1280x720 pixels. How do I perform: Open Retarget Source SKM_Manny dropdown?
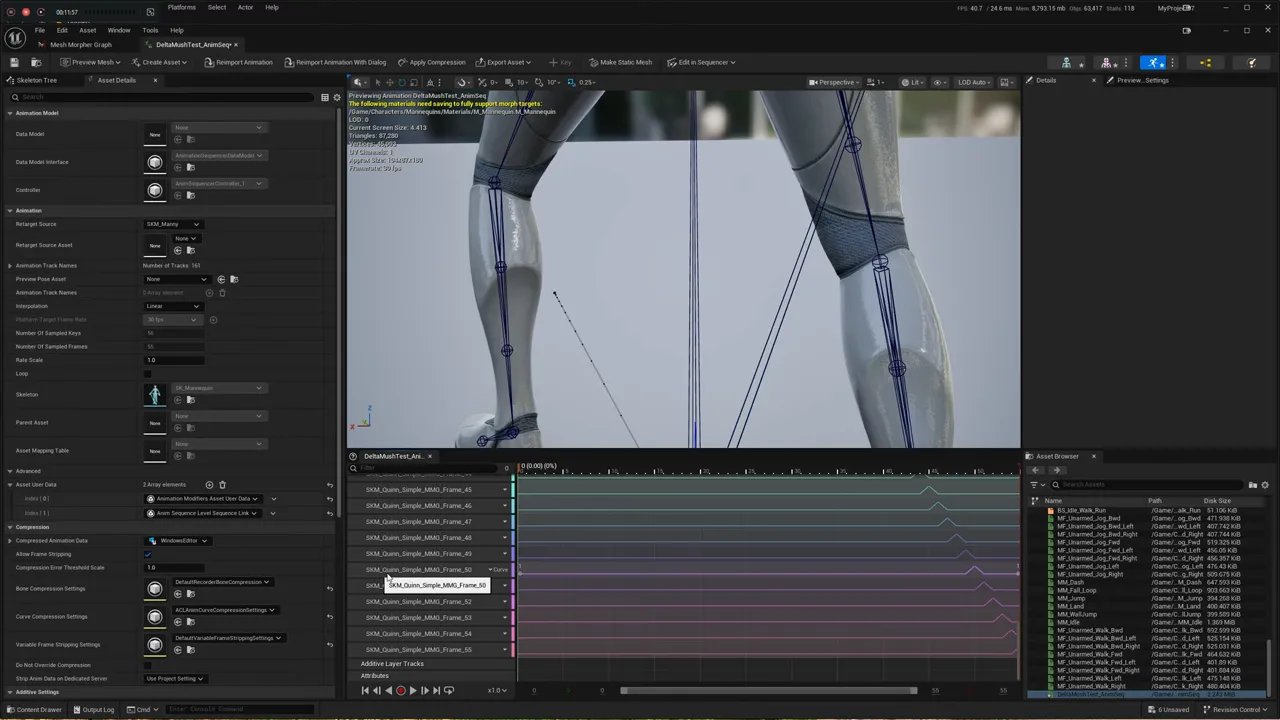[172, 224]
